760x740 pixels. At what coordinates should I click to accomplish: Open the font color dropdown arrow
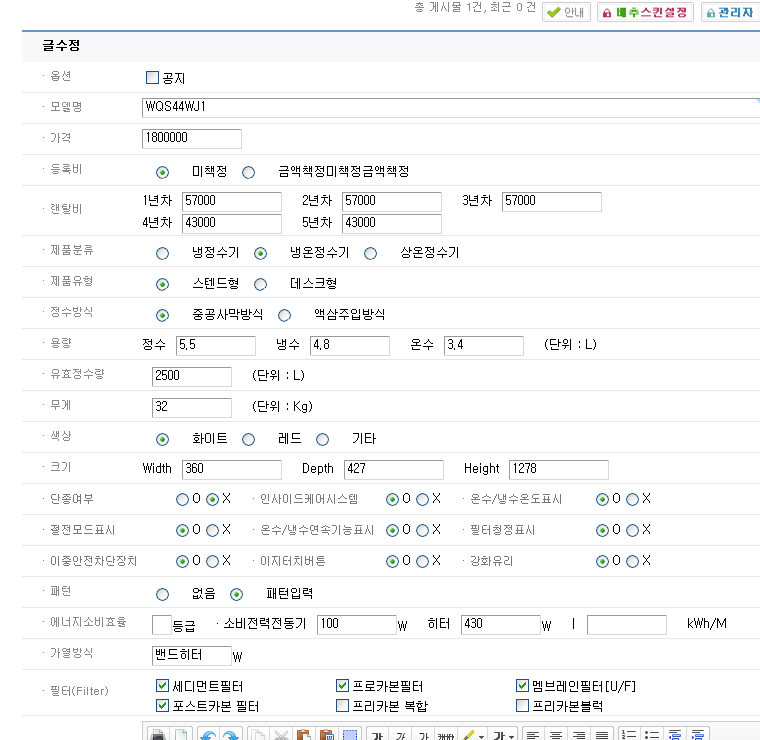point(511,735)
